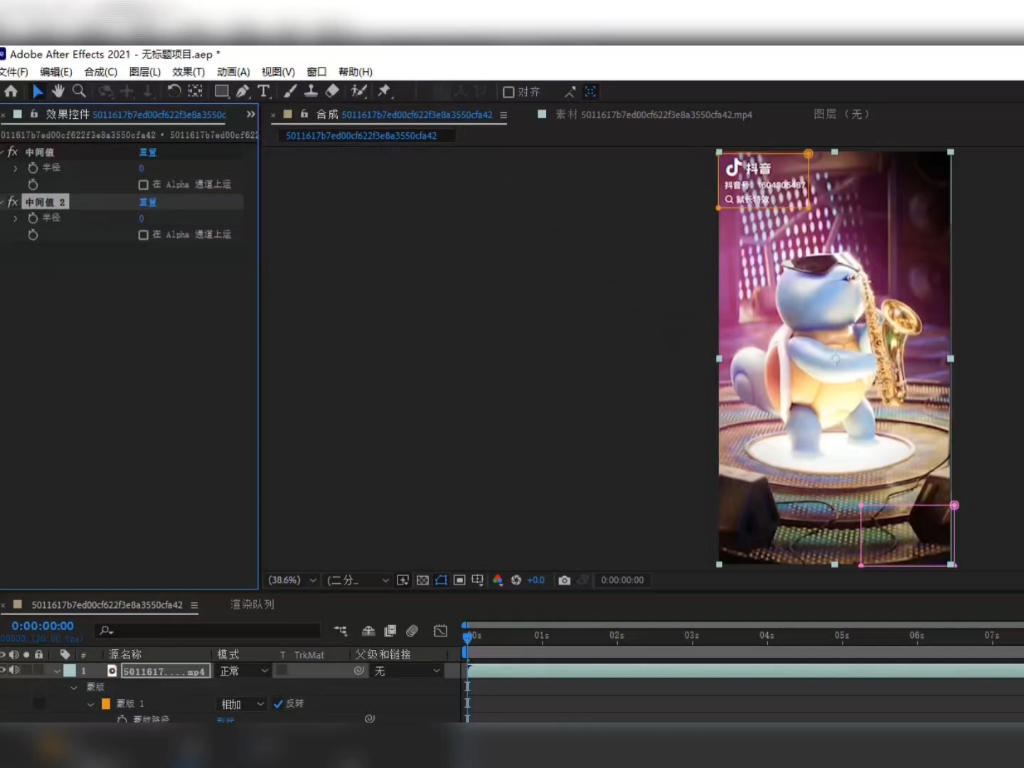The height and width of the screenshot is (768, 1024).
Task: Collapse the 蒙版 1 item
Action: point(90,704)
